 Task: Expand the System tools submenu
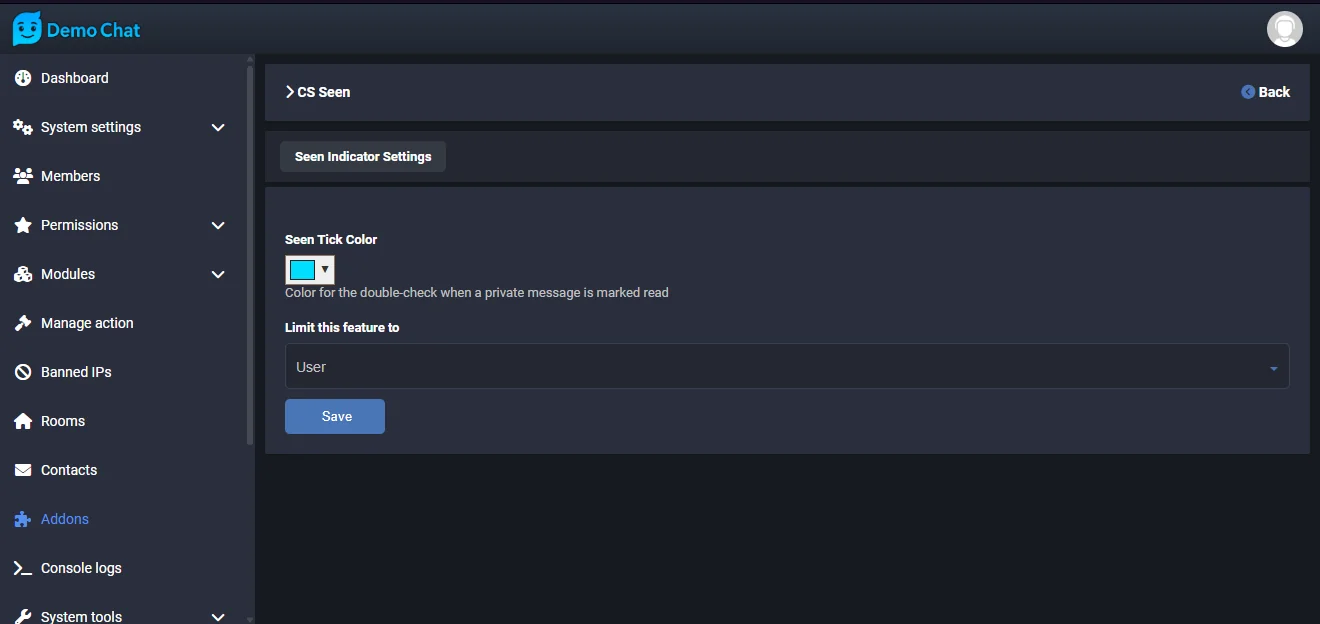pyautogui.click(x=218, y=616)
